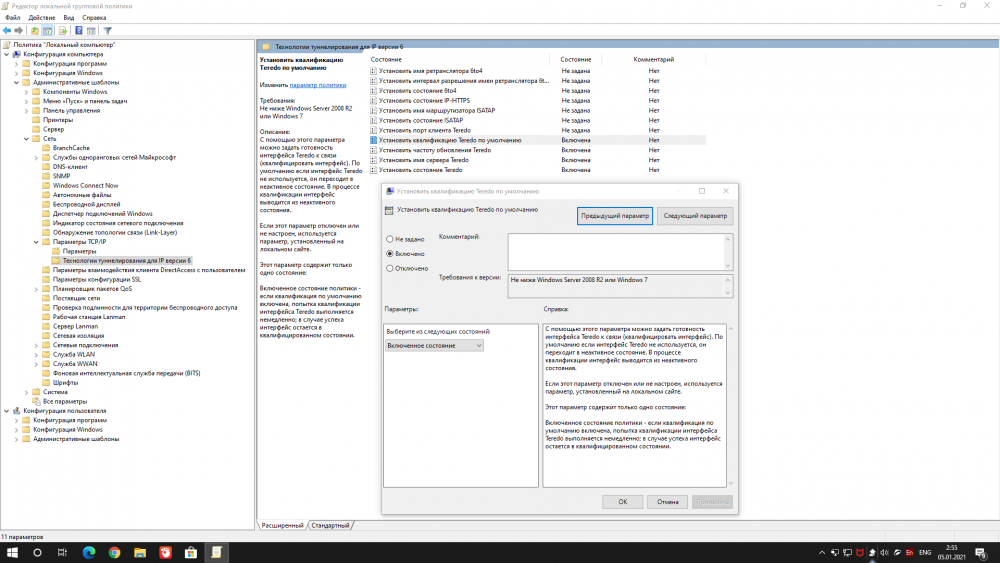Open the Windows Start menu
Viewport: 1000px width, 563px height.
click(12, 553)
